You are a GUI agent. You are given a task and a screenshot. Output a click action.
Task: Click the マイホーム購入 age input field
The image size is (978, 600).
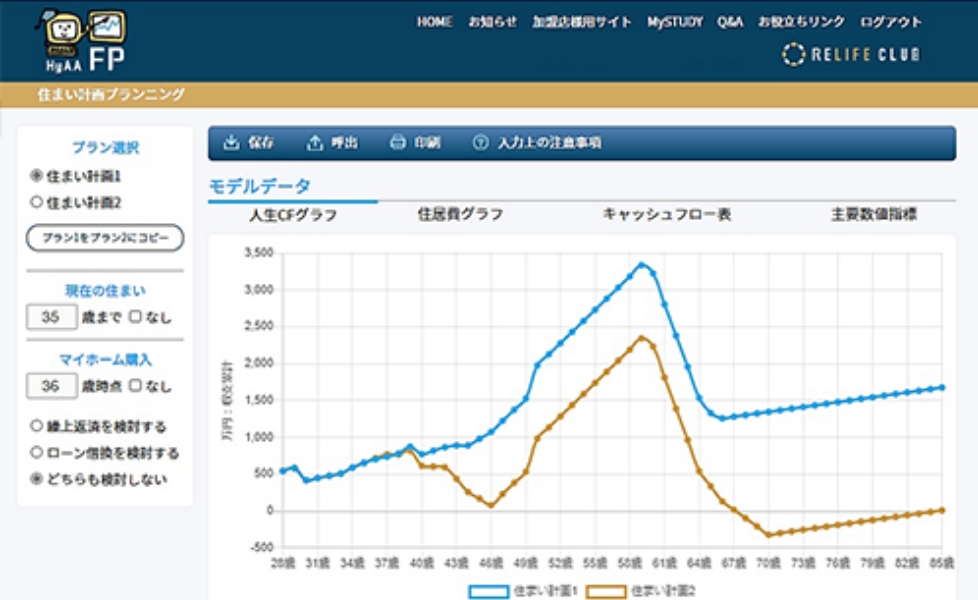[52, 386]
